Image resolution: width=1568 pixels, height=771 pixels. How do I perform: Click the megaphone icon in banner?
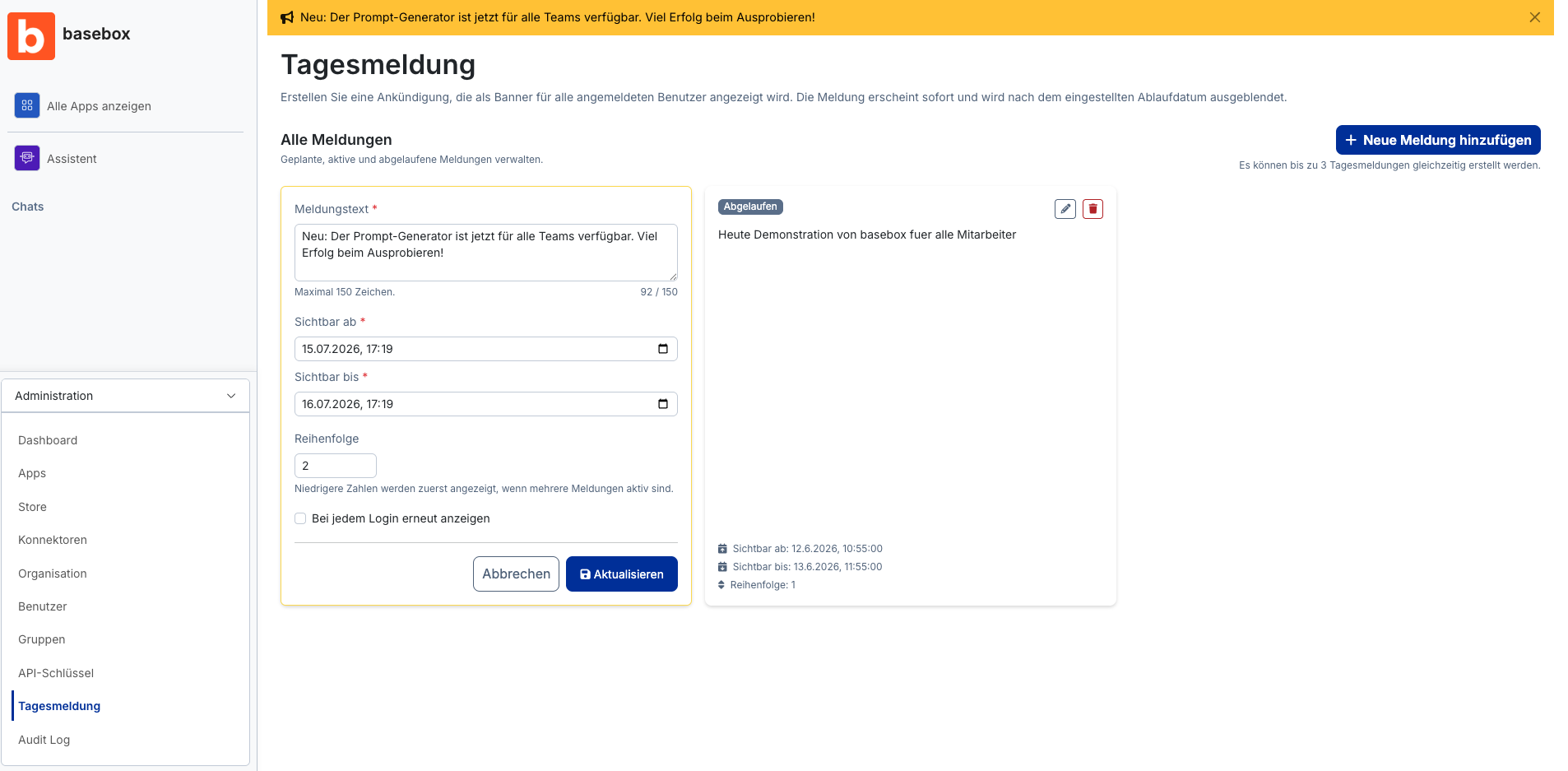tap(287, 17)
